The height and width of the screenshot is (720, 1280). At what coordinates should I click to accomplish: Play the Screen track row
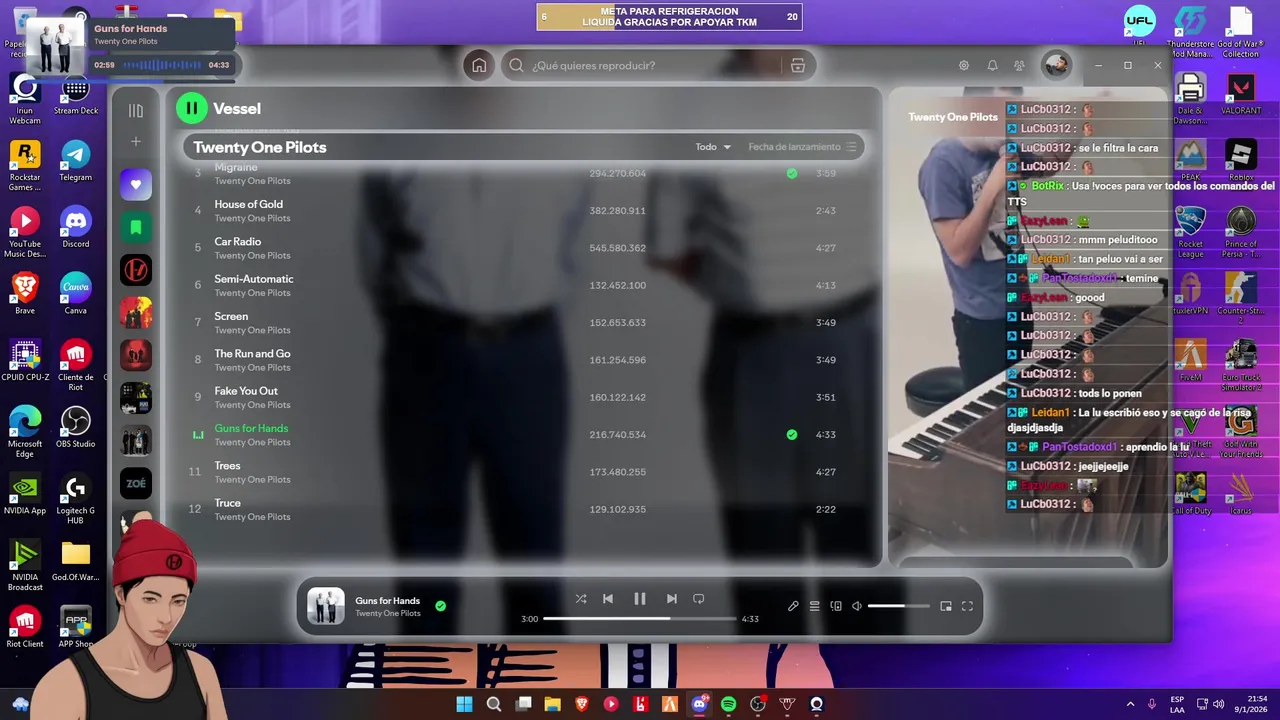tap(525, 323)
